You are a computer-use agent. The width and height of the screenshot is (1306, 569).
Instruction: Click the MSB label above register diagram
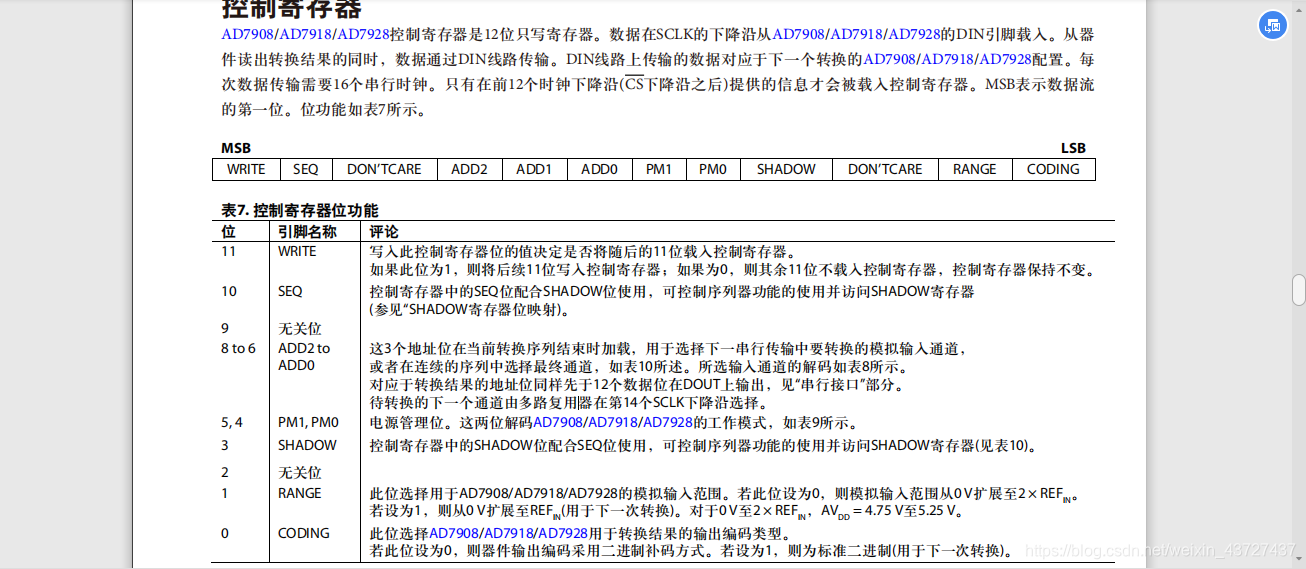tap(236, 148)
